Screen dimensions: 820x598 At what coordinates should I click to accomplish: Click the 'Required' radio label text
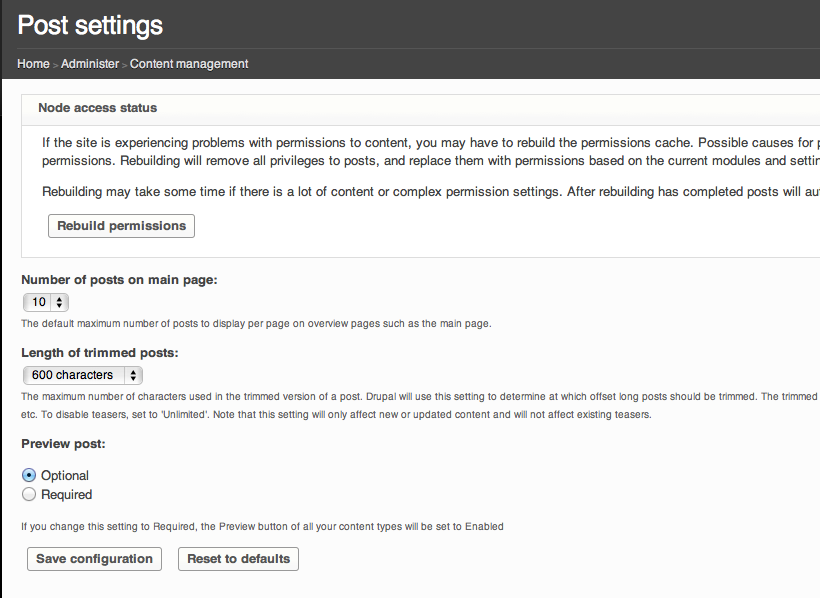[66, 494]
